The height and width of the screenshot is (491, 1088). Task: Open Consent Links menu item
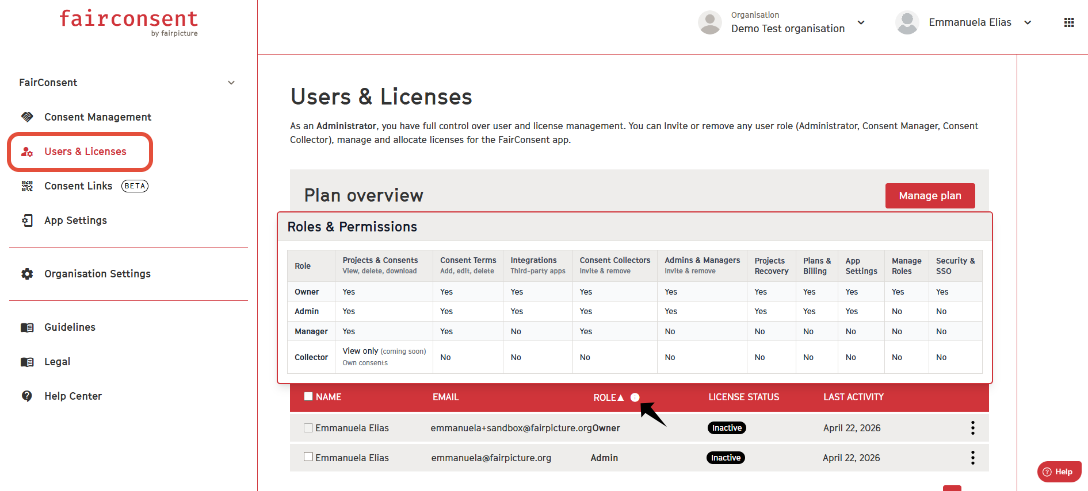(78, 186)
